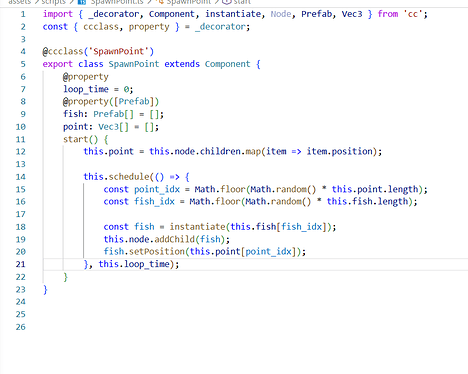
Task: Click 'this.point.length' on line 15
Action: [375, 189]
